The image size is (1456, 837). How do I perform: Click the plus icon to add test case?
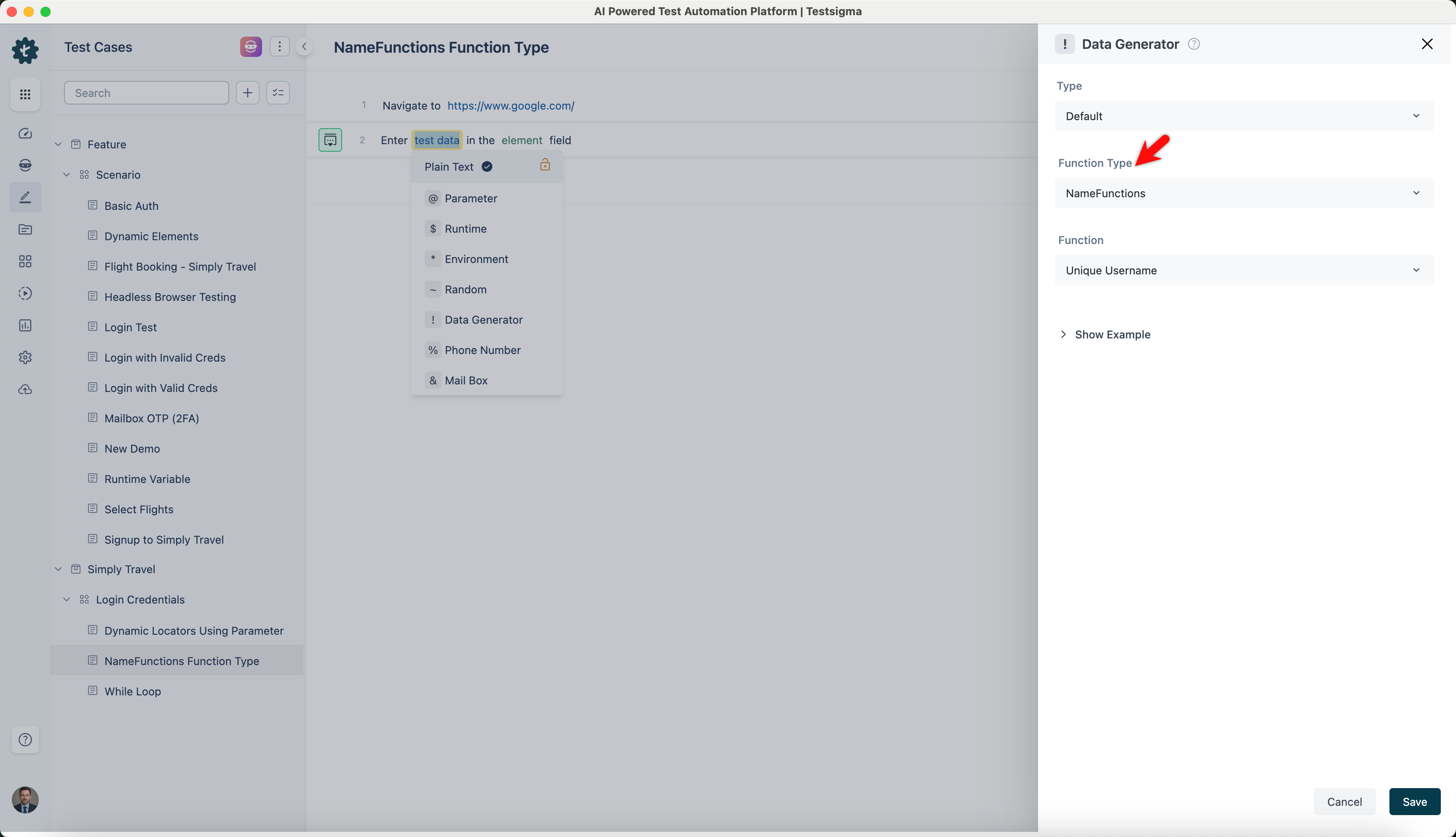(x=248, y=93)
